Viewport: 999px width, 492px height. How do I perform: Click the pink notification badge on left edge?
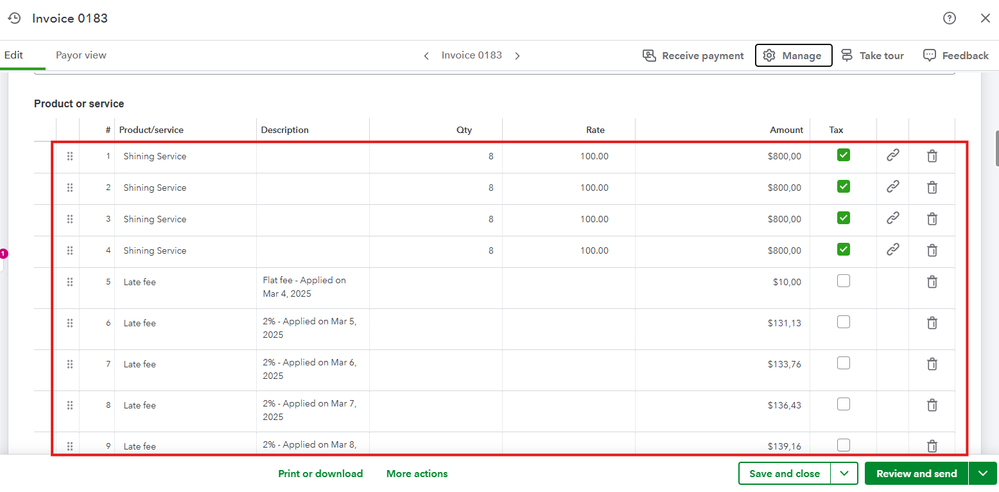(x=3, y=254)
